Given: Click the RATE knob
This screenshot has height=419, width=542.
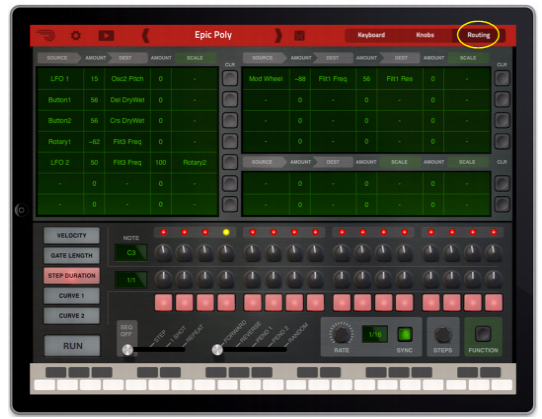Looking at the screenshot, I should (x=342, y=334).
